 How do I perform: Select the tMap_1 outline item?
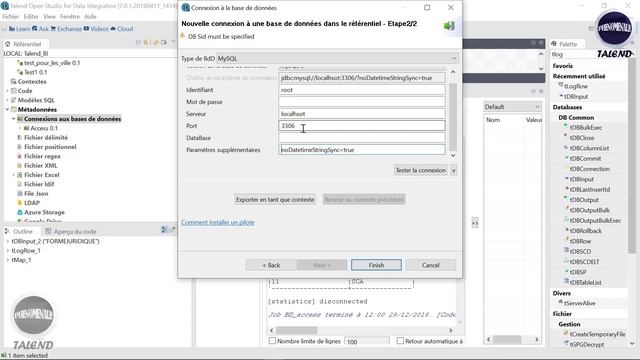coord(21,260)
